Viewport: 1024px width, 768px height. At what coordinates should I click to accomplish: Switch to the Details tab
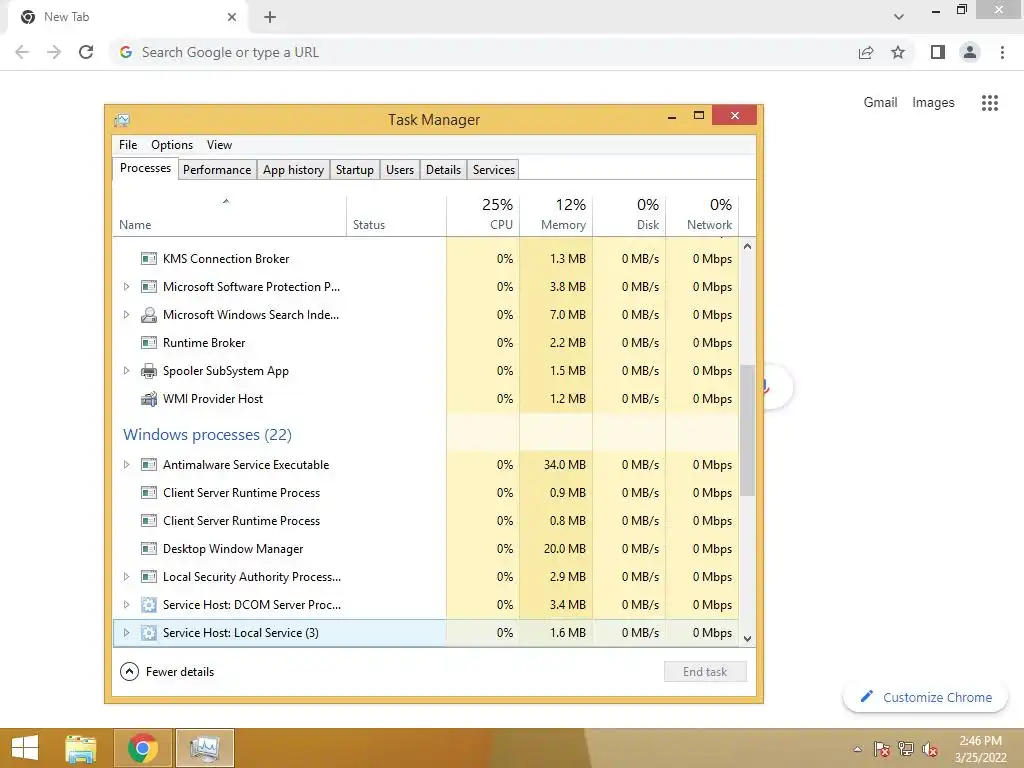point(443,170)
